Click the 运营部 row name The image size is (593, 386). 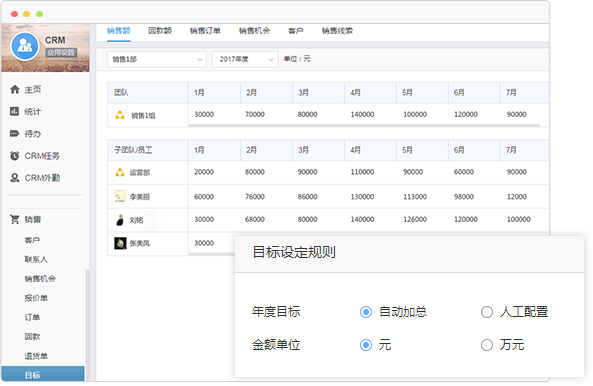pos(140,173)
